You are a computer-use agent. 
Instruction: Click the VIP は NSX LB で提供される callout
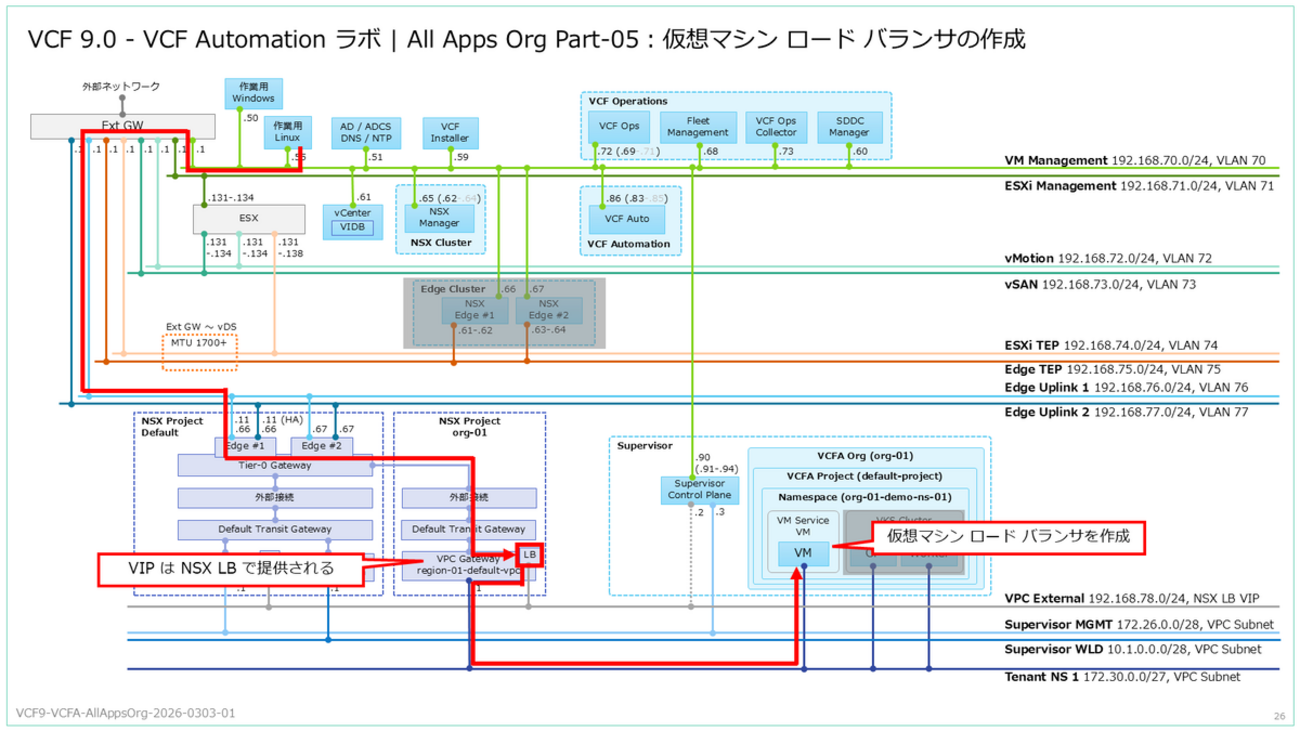pos(229,568)
